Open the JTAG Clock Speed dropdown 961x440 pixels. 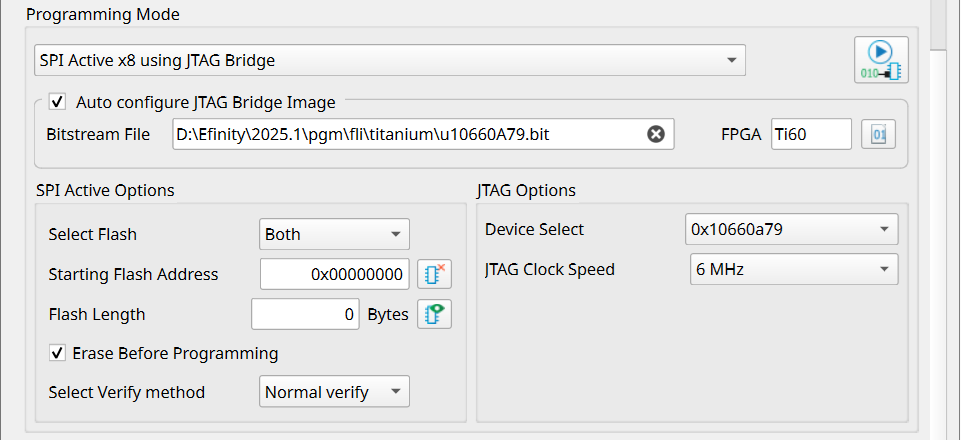click(x=790, y=269)
